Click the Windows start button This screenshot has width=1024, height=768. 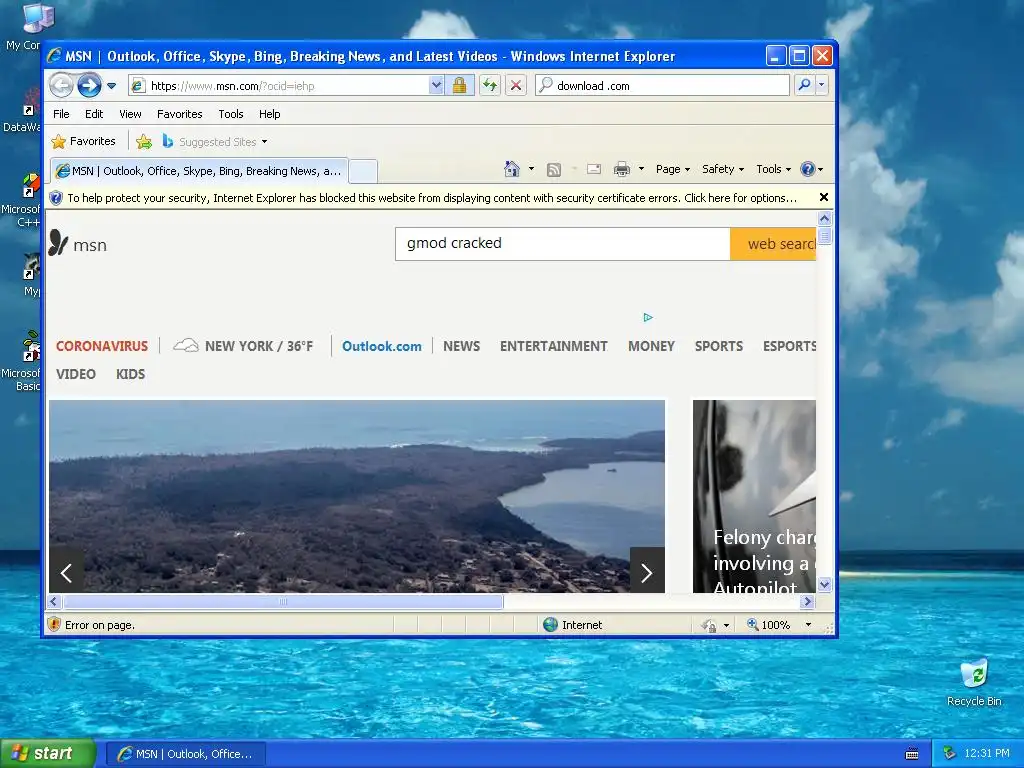(x=48, y=754)
